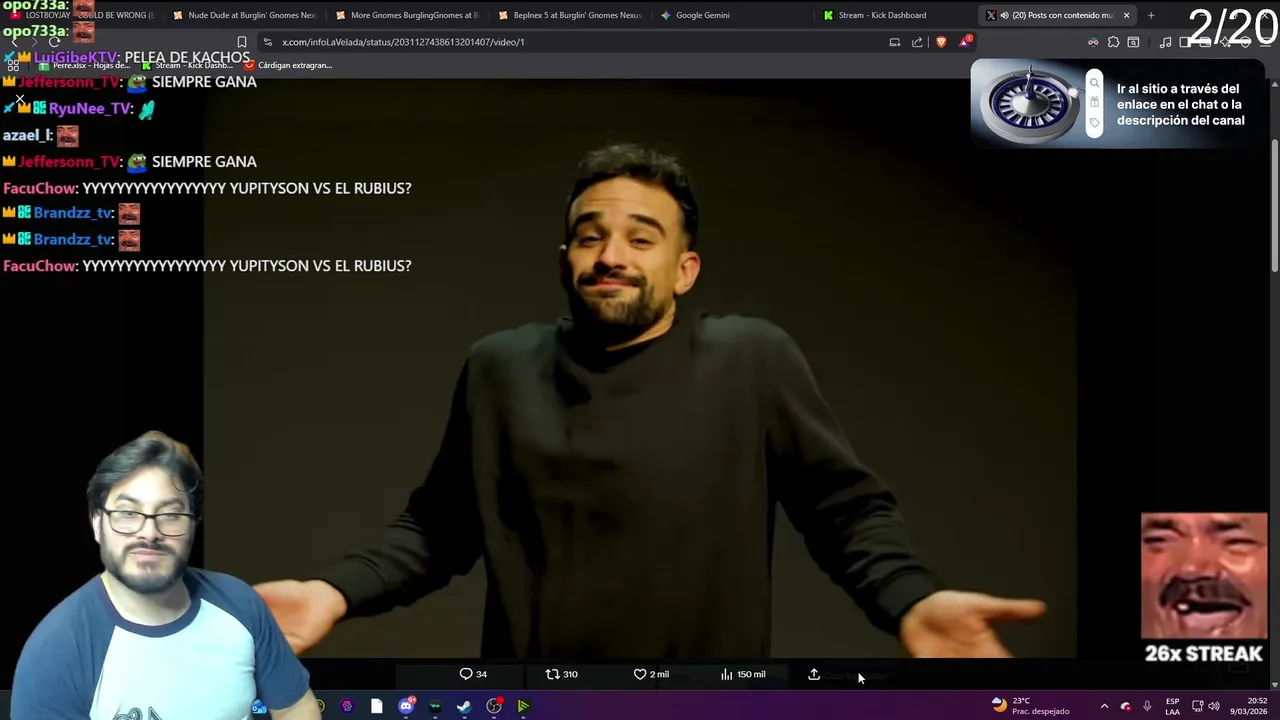Click the RyuNee_TV username in chat
This screenshot has height=720, width=1280.
pos(90,108)
